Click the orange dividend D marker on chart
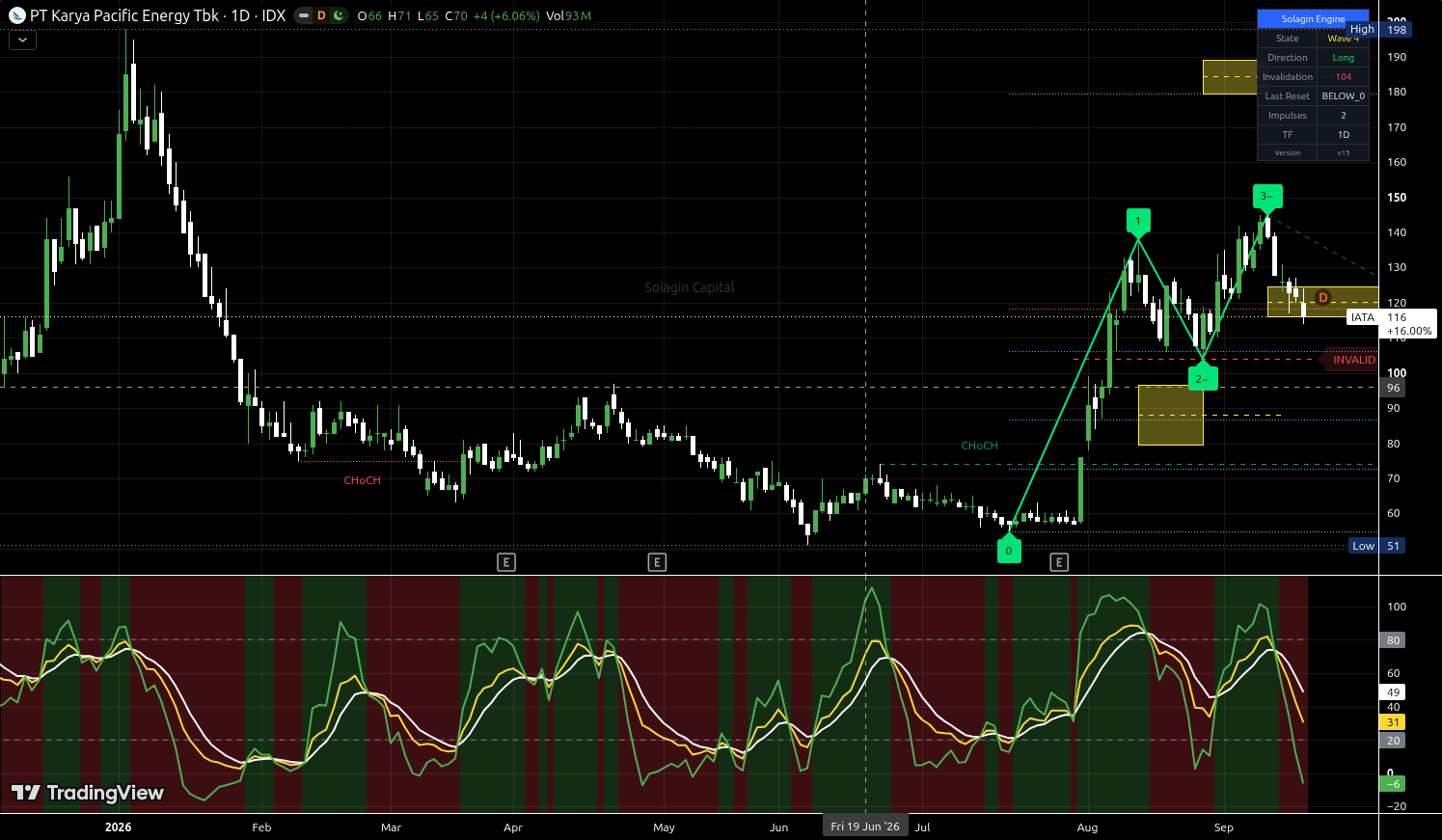 pos(1323,298)
